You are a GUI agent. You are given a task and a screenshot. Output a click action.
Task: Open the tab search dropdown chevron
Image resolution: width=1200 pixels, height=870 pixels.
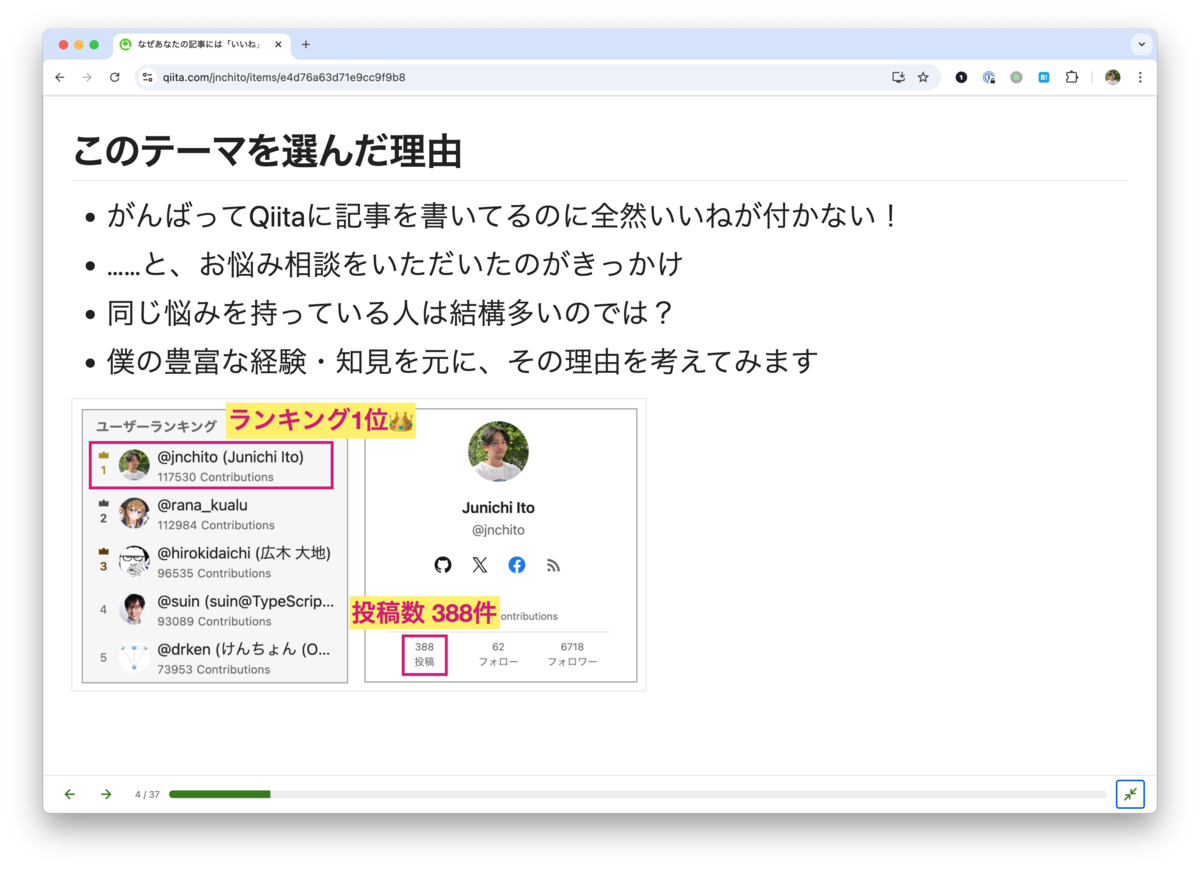pyautogui.click(x=1141, y=44)
